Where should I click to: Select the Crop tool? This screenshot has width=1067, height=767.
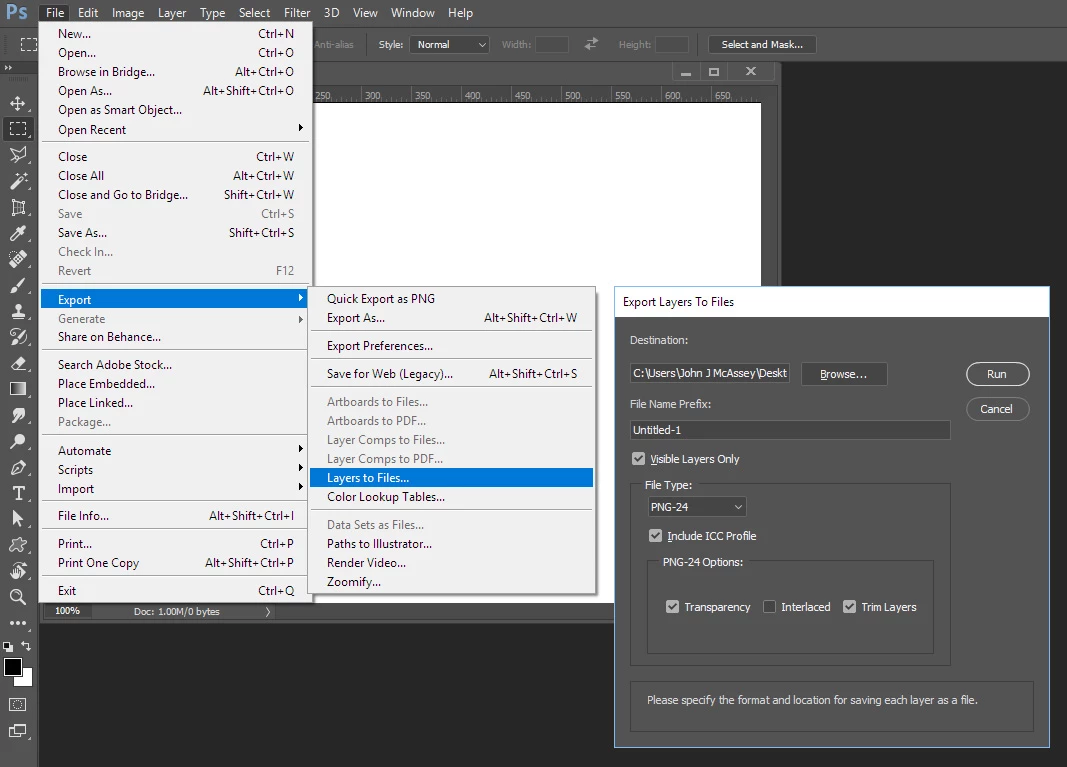[18, 207]
